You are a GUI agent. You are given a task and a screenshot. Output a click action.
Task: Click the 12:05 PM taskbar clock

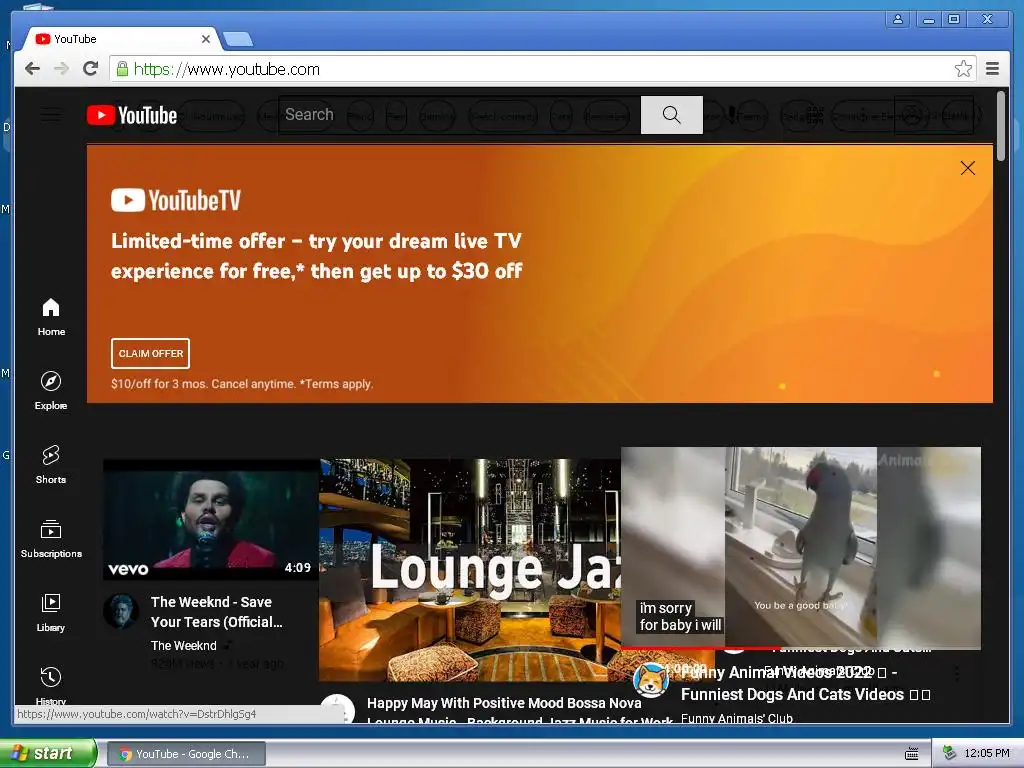click(x=987, y=753)
